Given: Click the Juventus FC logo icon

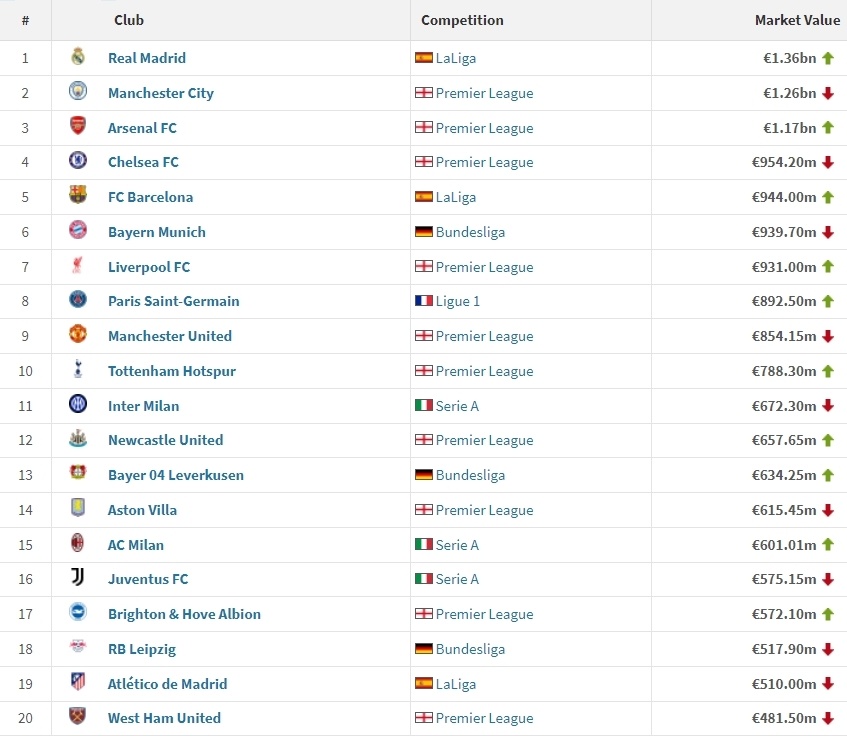Looking at the screenshot, I should [78, 579].
